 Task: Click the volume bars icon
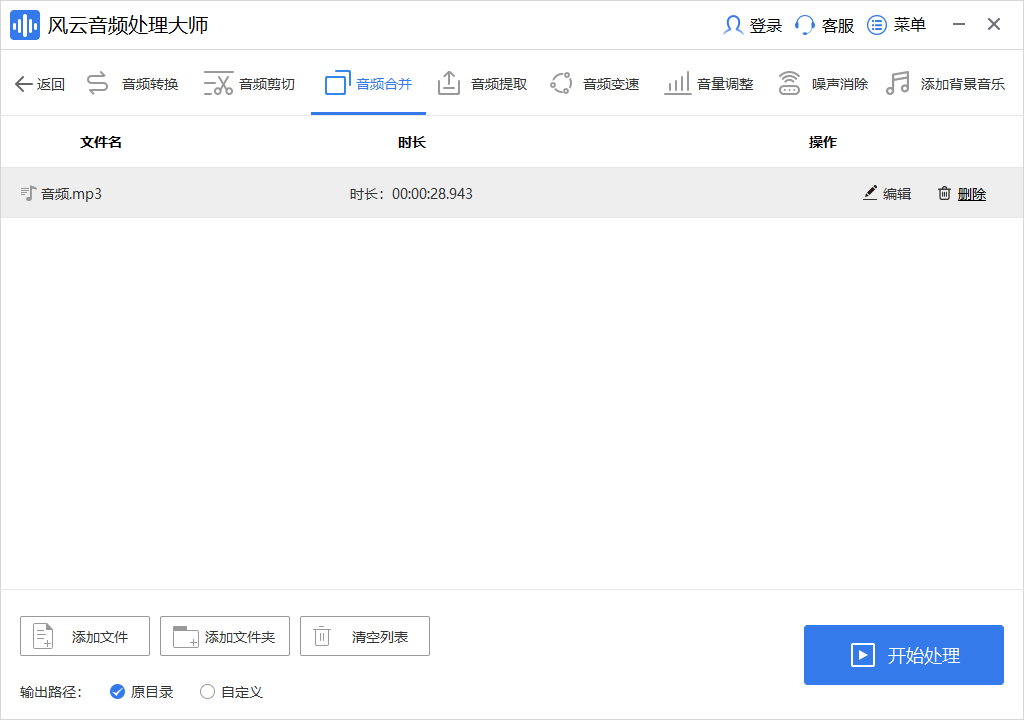click(x=677, y=83)
